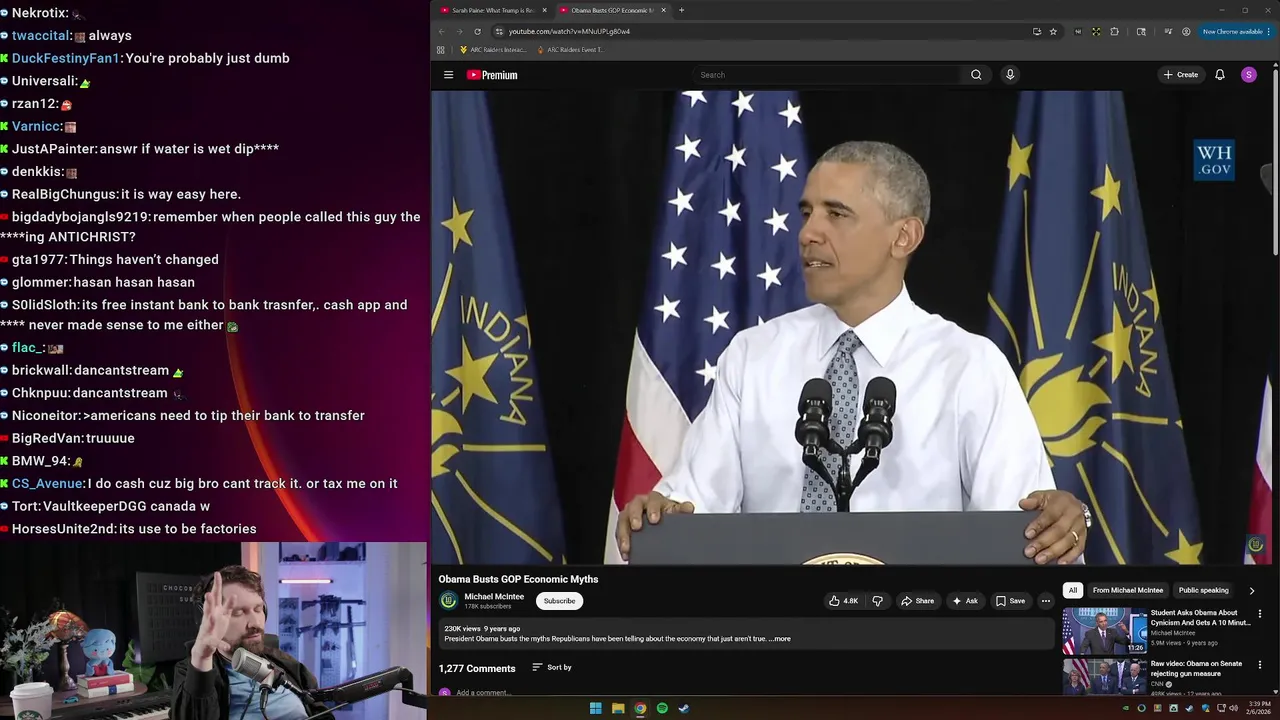The image size is (1280, 720).
Task: Click the channel watermark icon on video
Action: (1256, 545)
